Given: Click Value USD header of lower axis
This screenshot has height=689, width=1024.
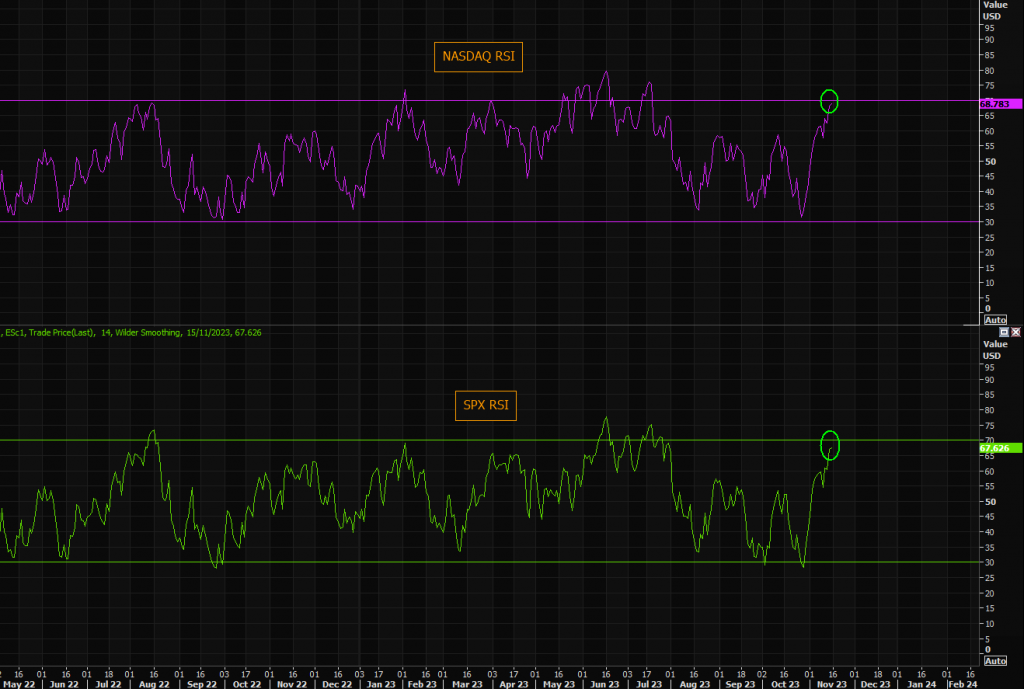Looking at the screenshot, I should (x=996, y=349).
